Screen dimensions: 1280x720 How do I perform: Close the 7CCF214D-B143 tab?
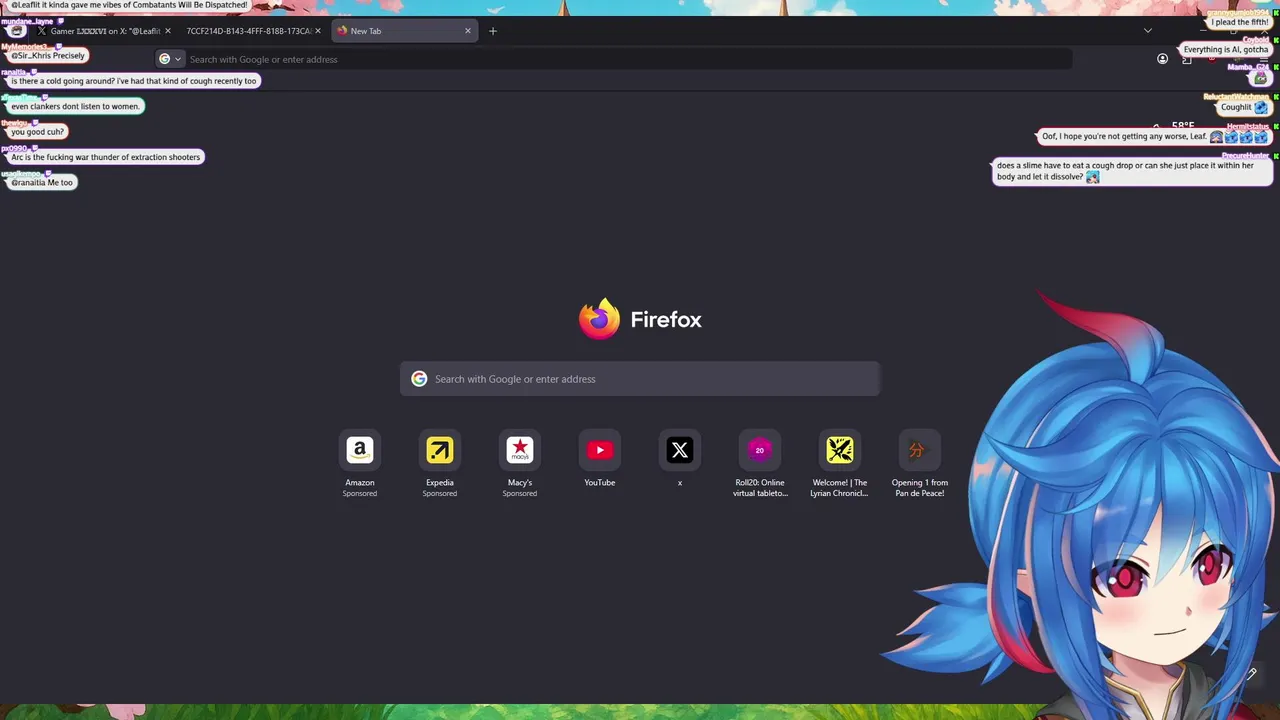pos(318,31)
